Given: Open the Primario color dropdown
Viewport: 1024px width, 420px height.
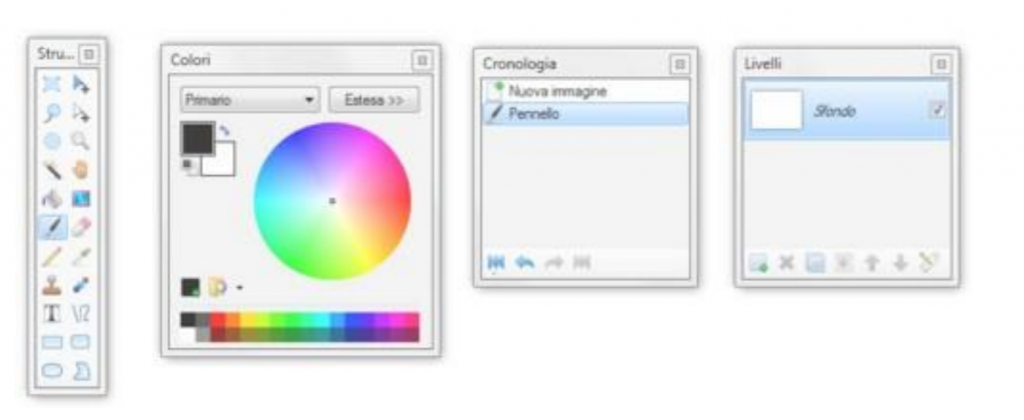Looking at the screenshot, I should click(250, 100).
